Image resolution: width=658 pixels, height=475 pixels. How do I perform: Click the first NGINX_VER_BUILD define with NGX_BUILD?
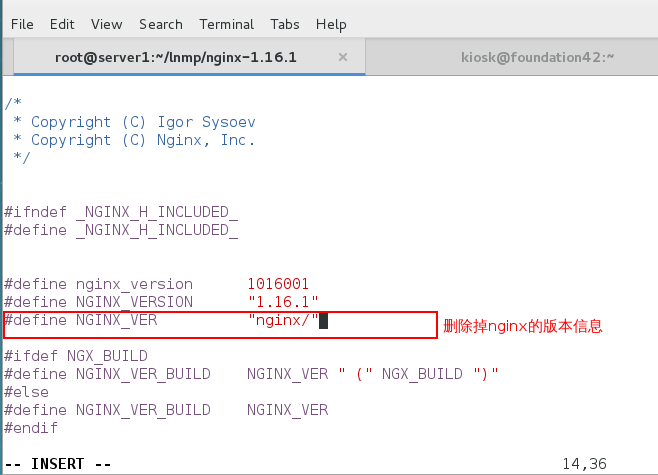coord(251,374)
